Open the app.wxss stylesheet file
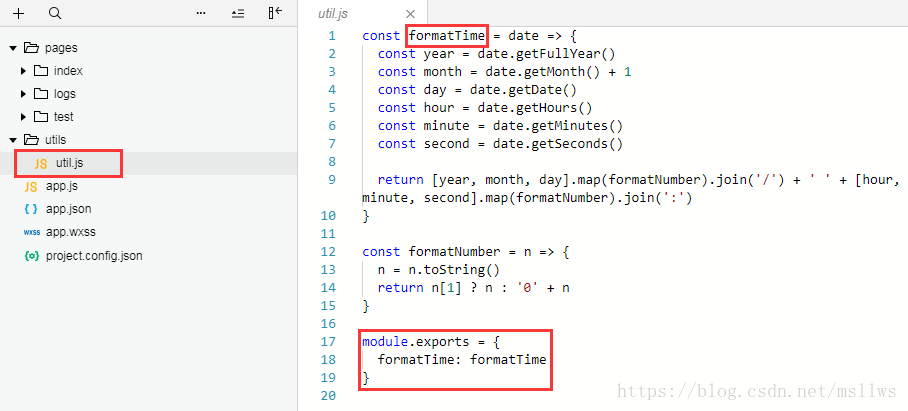 point(69,232)
